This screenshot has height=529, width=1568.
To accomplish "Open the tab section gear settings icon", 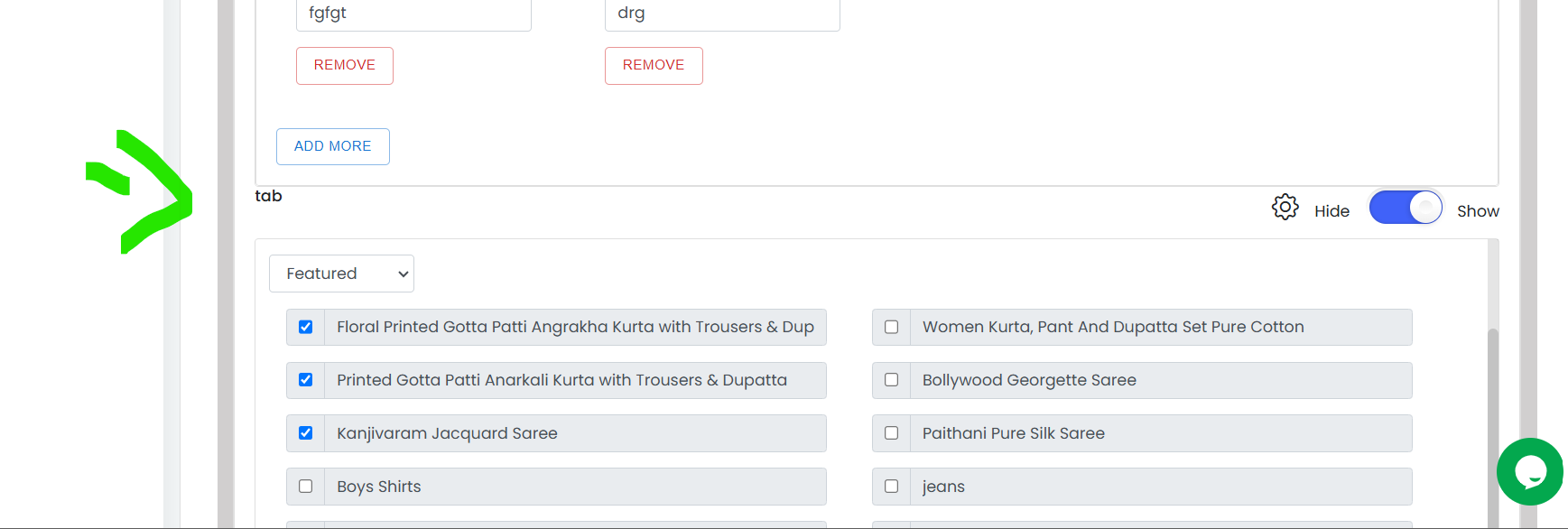I will [x=1285, y=208].
